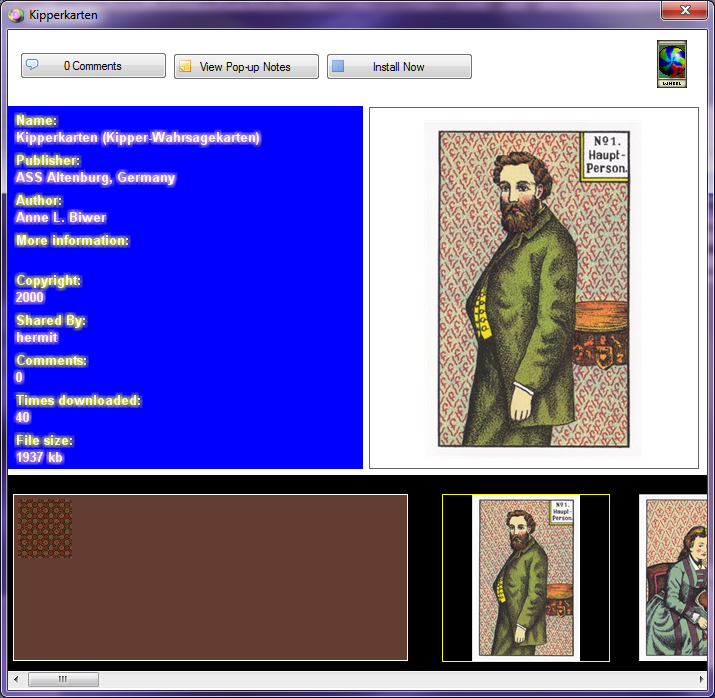
Task: Click the scrollbar left arrow
Action: tap(16, 679)
